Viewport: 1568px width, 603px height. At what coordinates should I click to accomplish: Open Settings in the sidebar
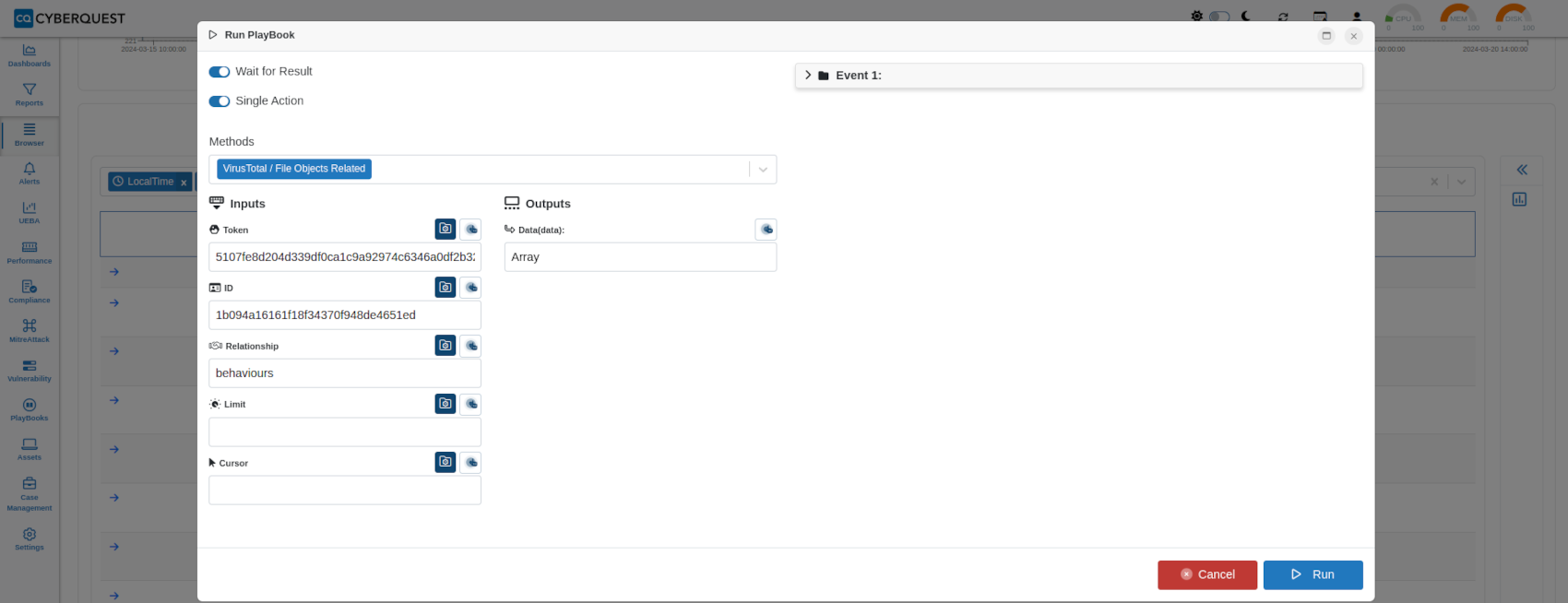click(x=30, y=539)
